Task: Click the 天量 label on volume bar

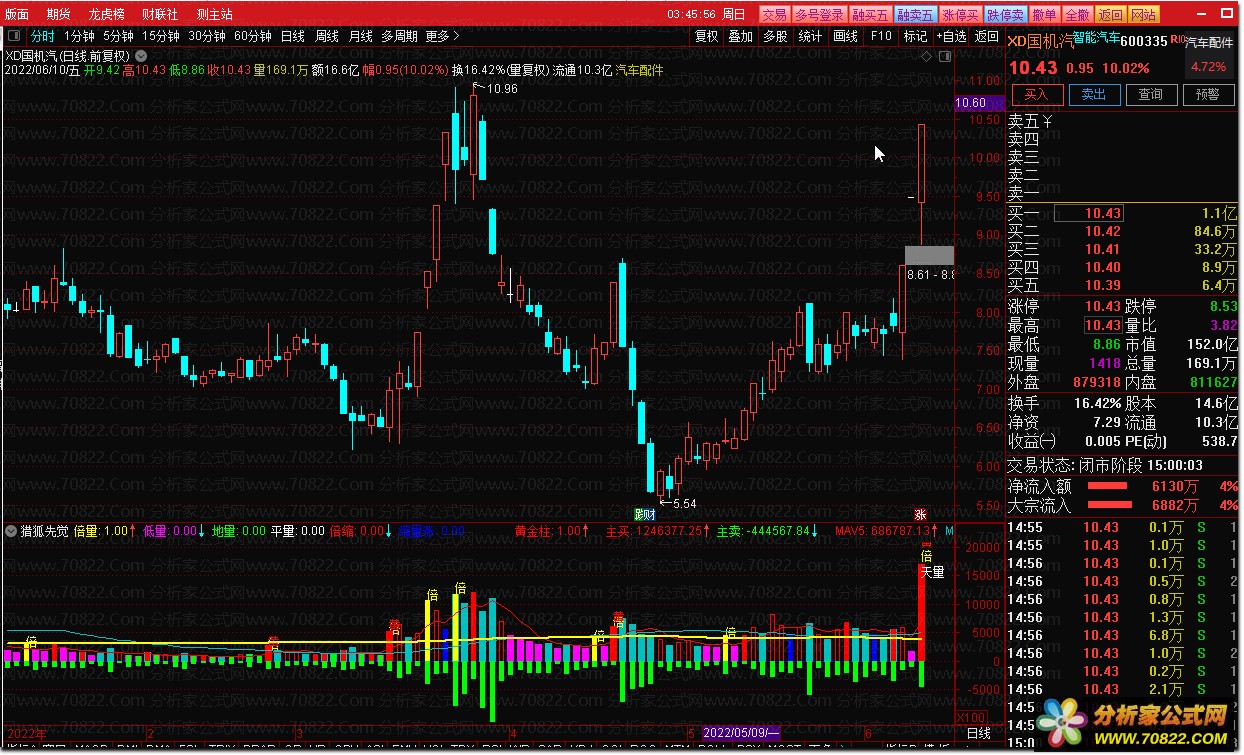Action: pos(932,573)
